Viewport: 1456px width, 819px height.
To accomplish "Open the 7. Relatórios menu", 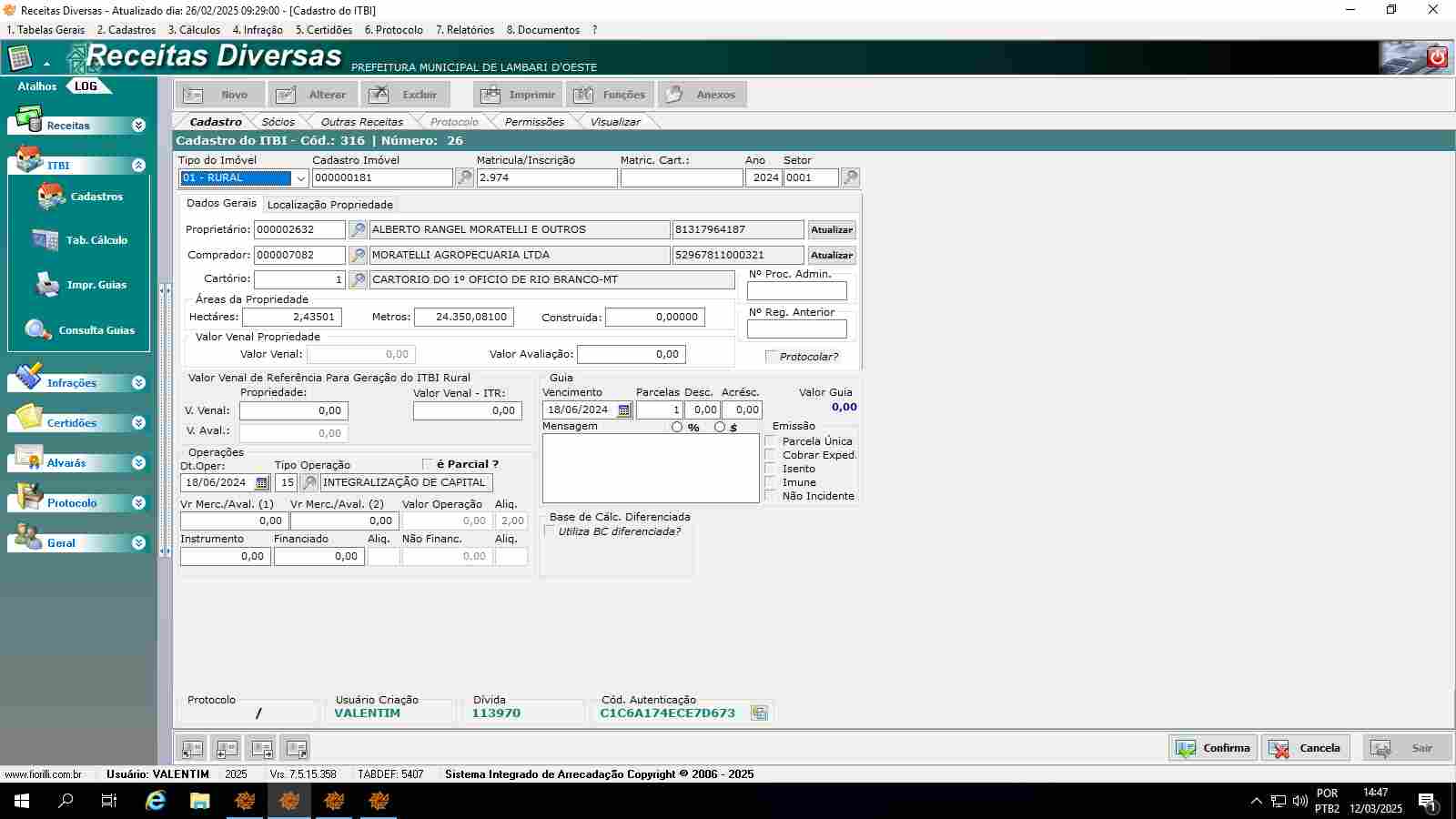I will click(x=464, y=30).
